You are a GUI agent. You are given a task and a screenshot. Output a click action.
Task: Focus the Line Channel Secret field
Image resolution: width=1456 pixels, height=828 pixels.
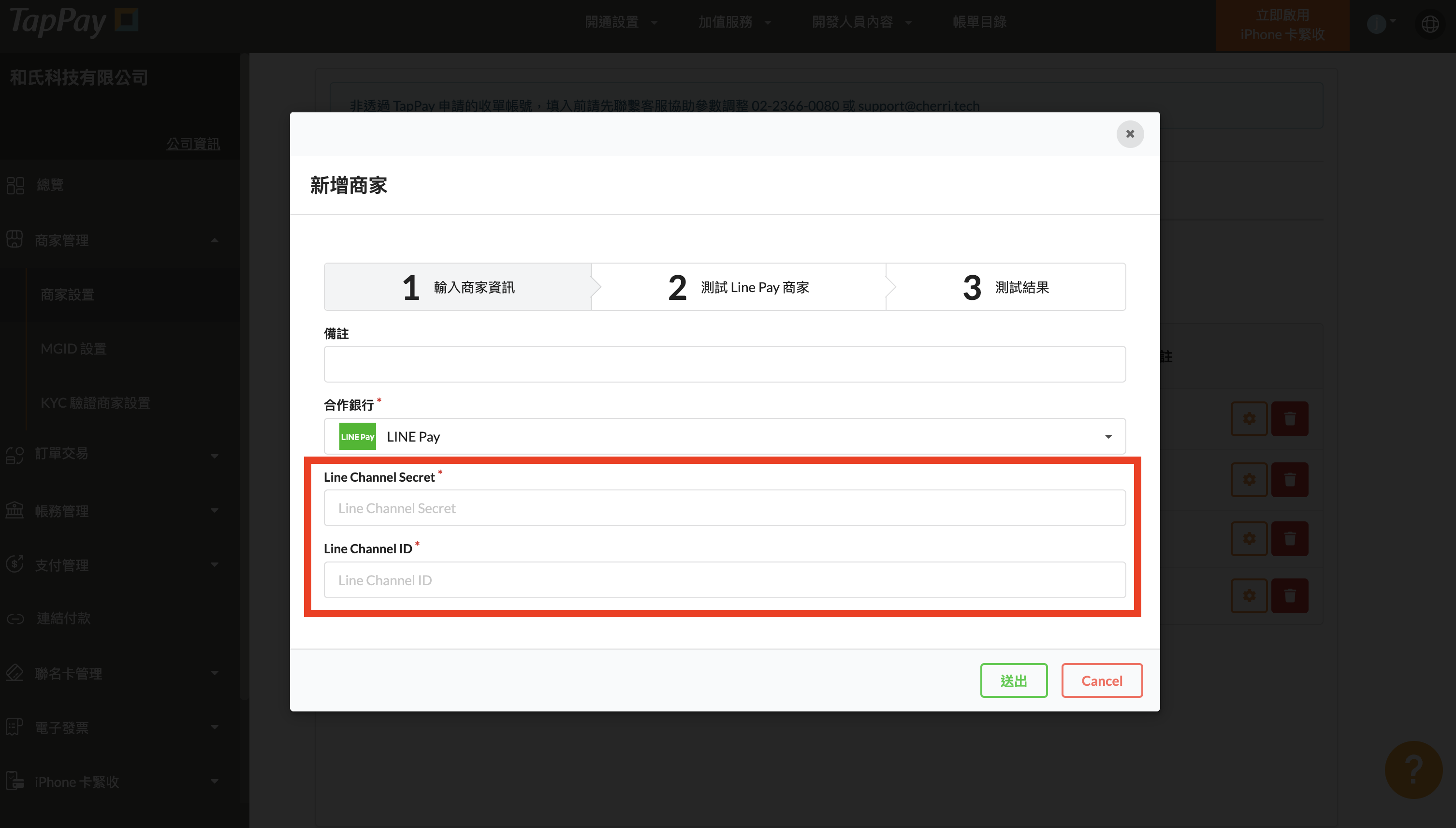click(725, 508)
